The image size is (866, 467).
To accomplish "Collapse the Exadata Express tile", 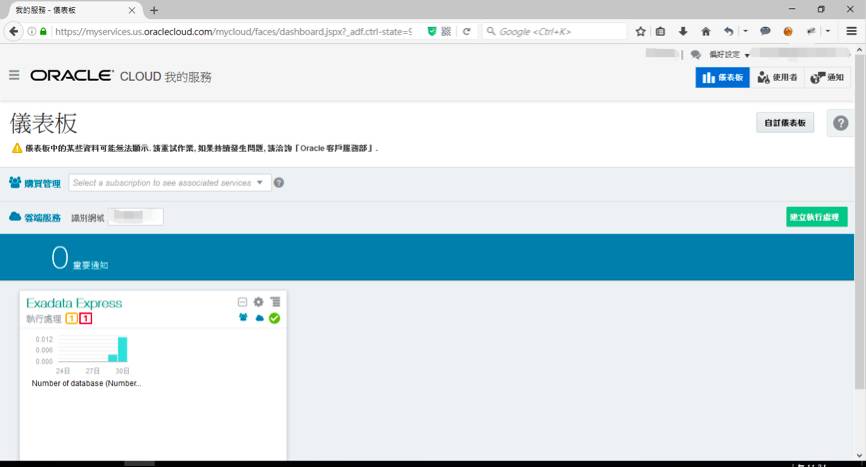I will pos(242,302).
